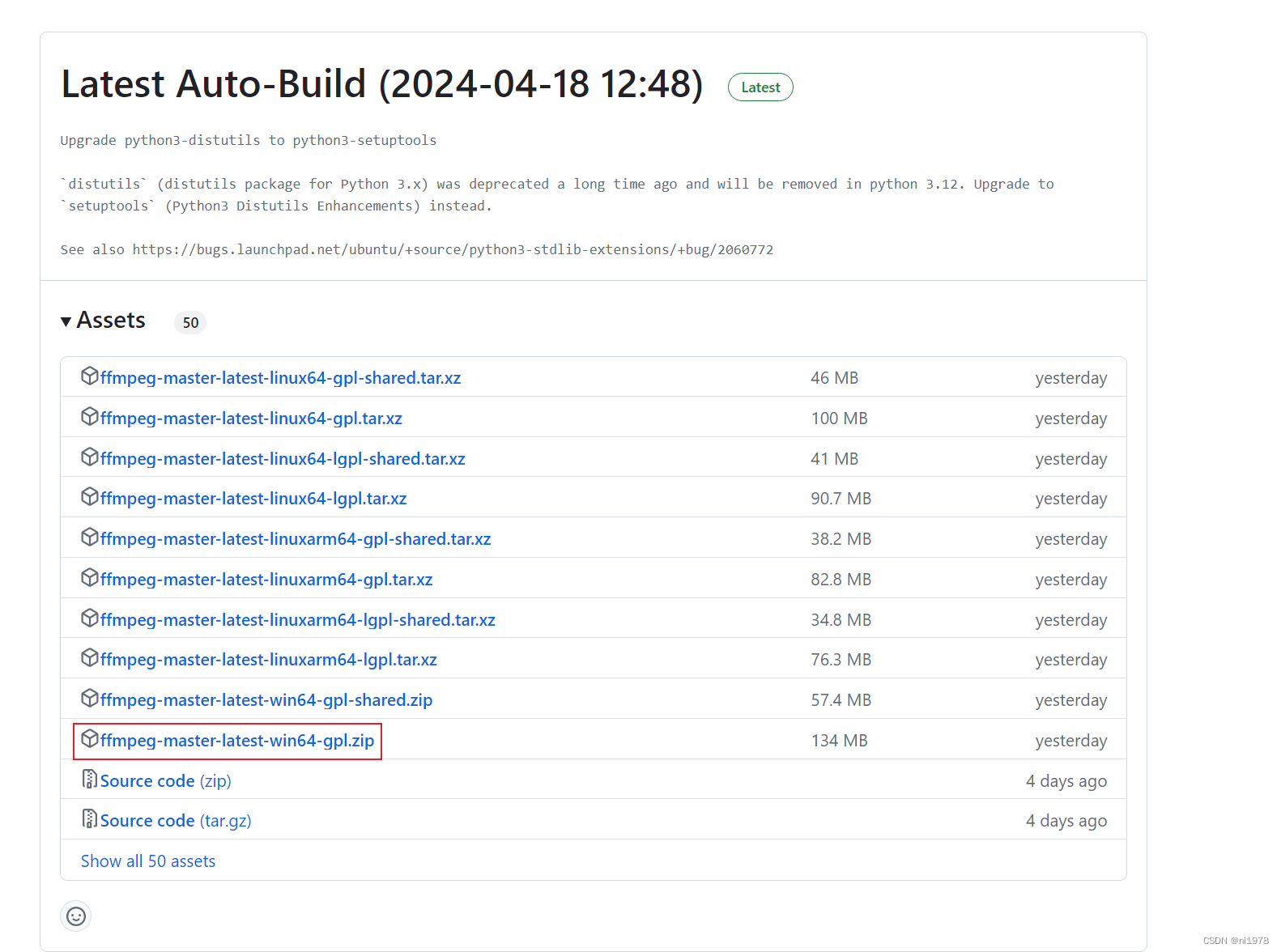The height and width of the screenshot is (952, 1281).
Task: Click the 90.7 MB size value
Action: pyautogui.click(x=841, y=499)
